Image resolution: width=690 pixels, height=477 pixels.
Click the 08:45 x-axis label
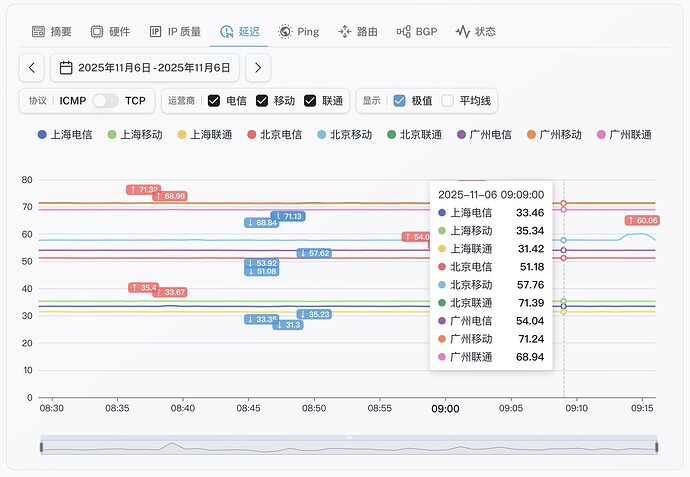249,408
